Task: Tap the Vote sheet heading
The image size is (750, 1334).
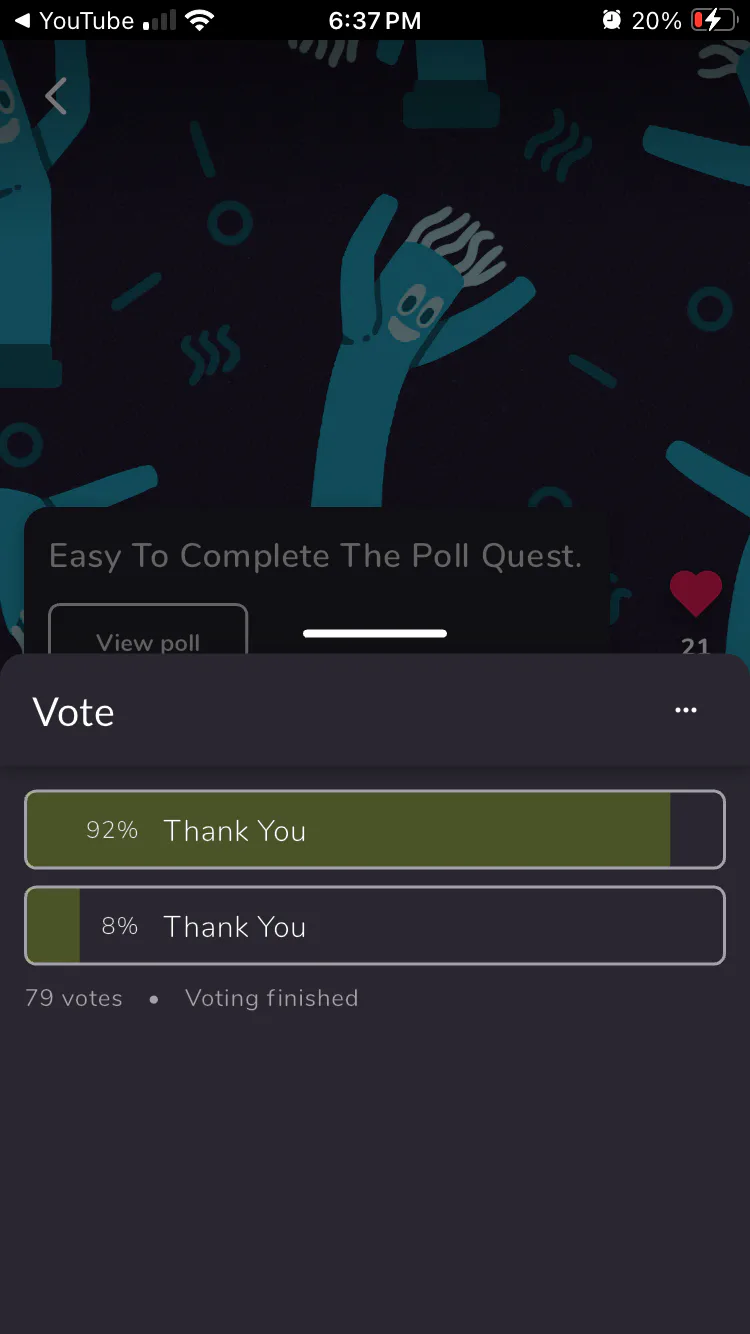Action: 74,712
